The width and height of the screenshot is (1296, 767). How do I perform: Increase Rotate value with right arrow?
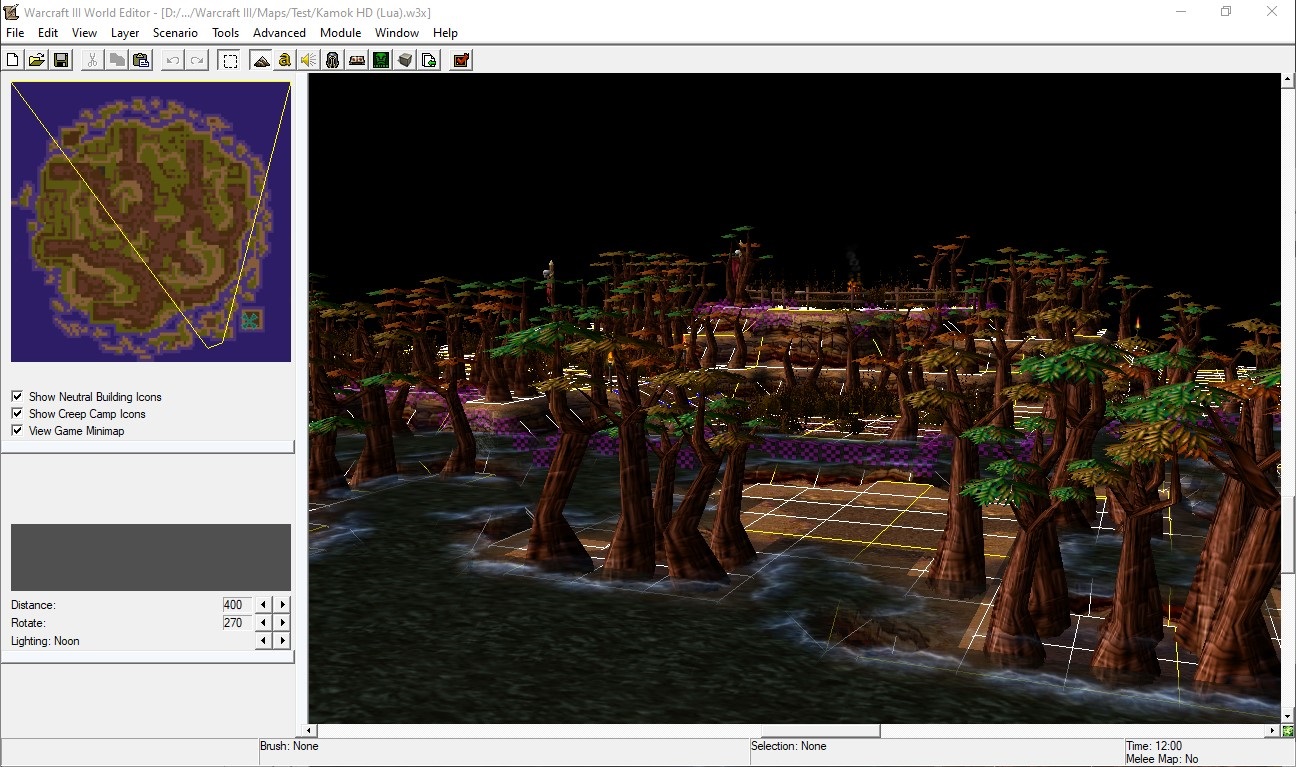pyautogui.click(x=283, y=623)
